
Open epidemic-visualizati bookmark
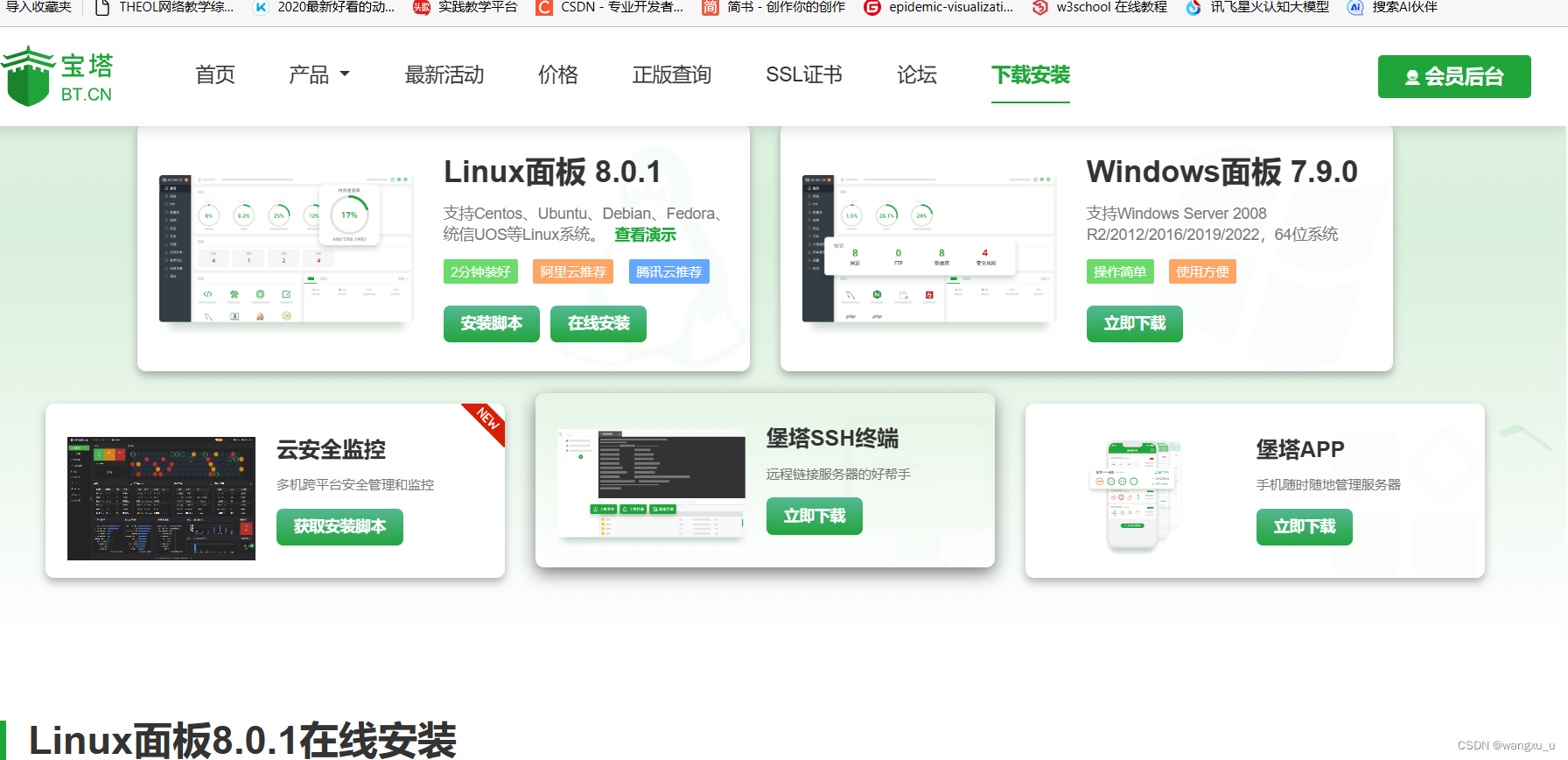point(939,7)
